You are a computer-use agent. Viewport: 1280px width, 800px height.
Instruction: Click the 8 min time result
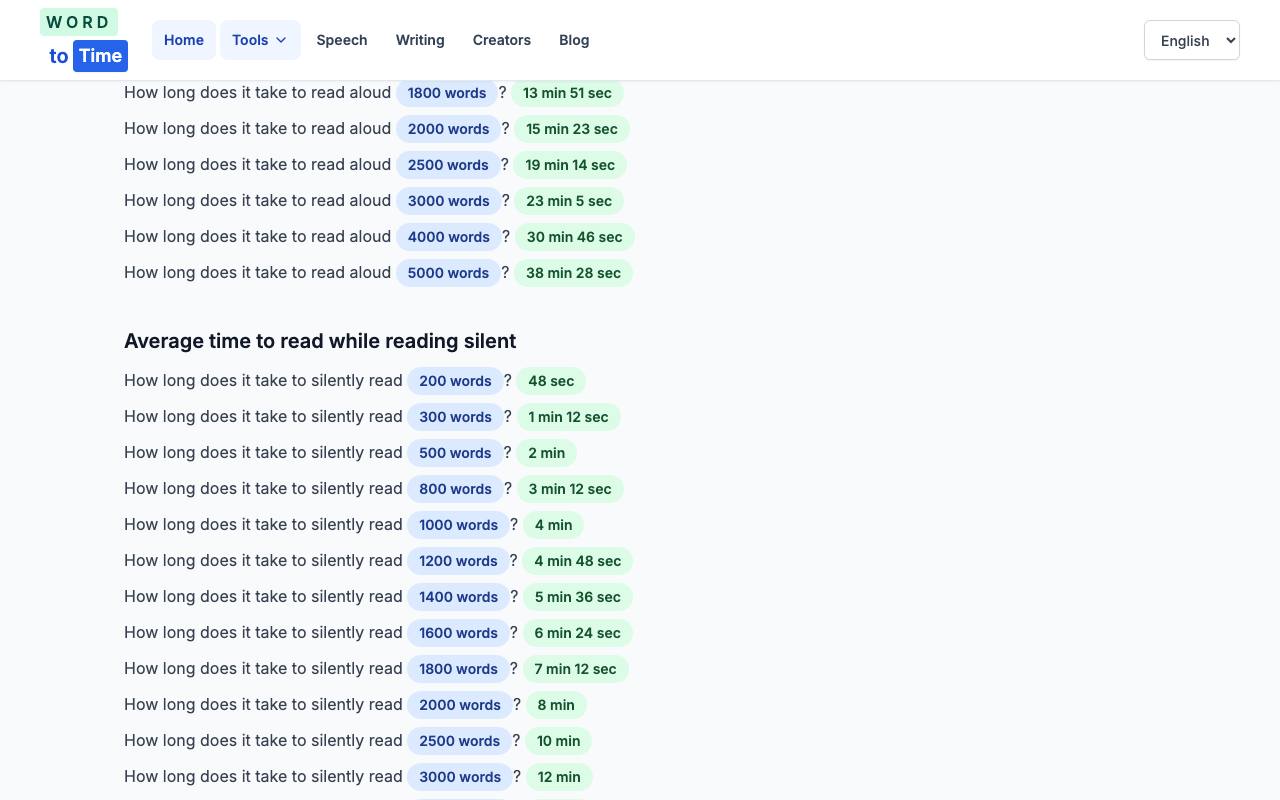click(x=556, y=705)
